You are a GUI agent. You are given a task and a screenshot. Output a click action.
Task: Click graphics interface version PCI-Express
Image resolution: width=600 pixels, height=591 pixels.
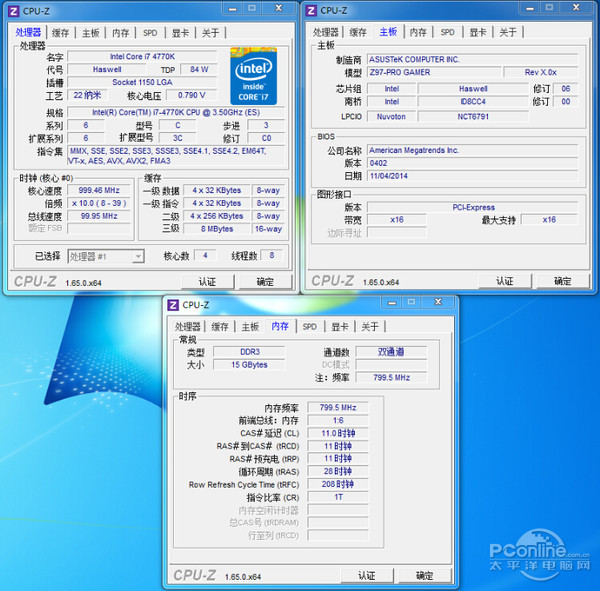(472, 207)
